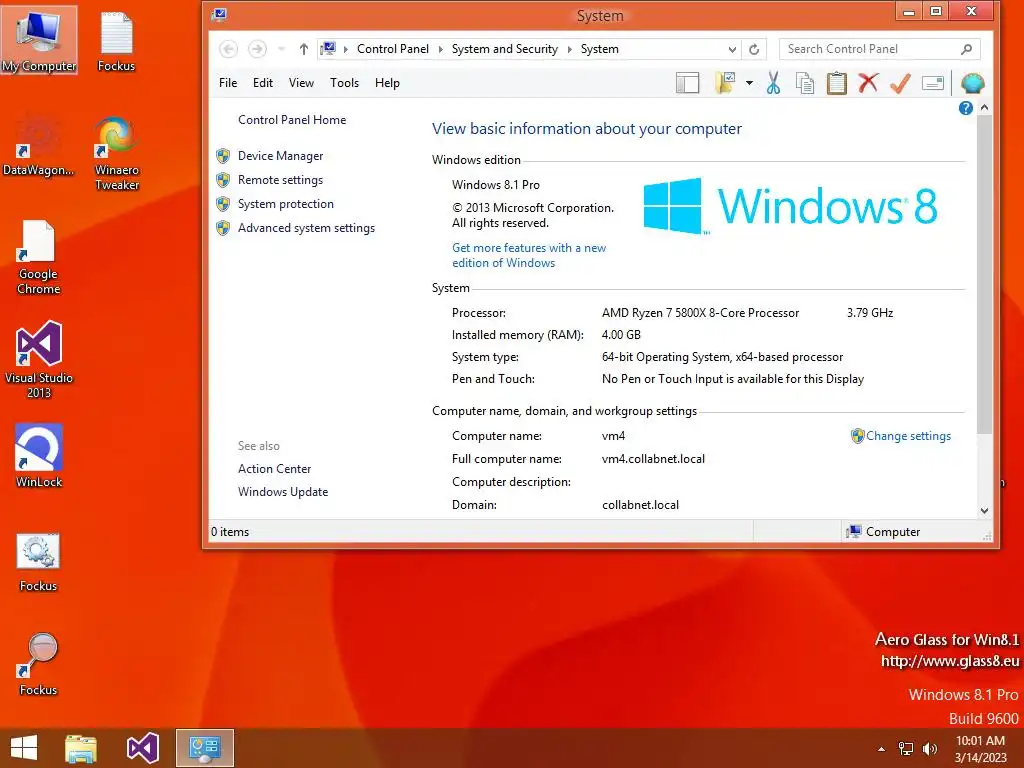
Task: Expand the chevron after Control Panel breadcrumb
Action: tap(440, 50)
